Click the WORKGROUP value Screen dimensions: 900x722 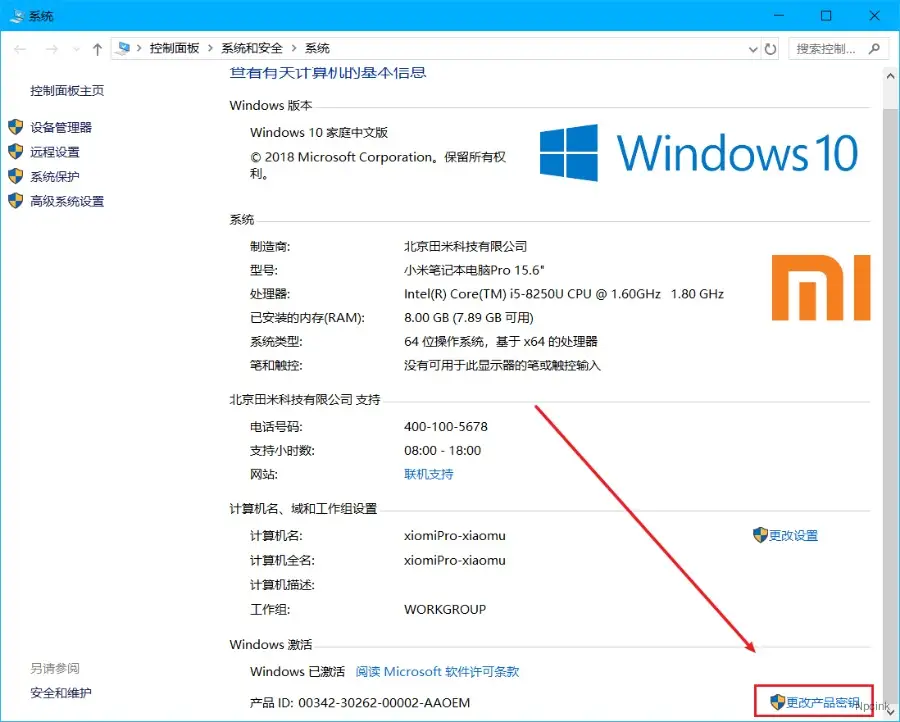[445, 610]
